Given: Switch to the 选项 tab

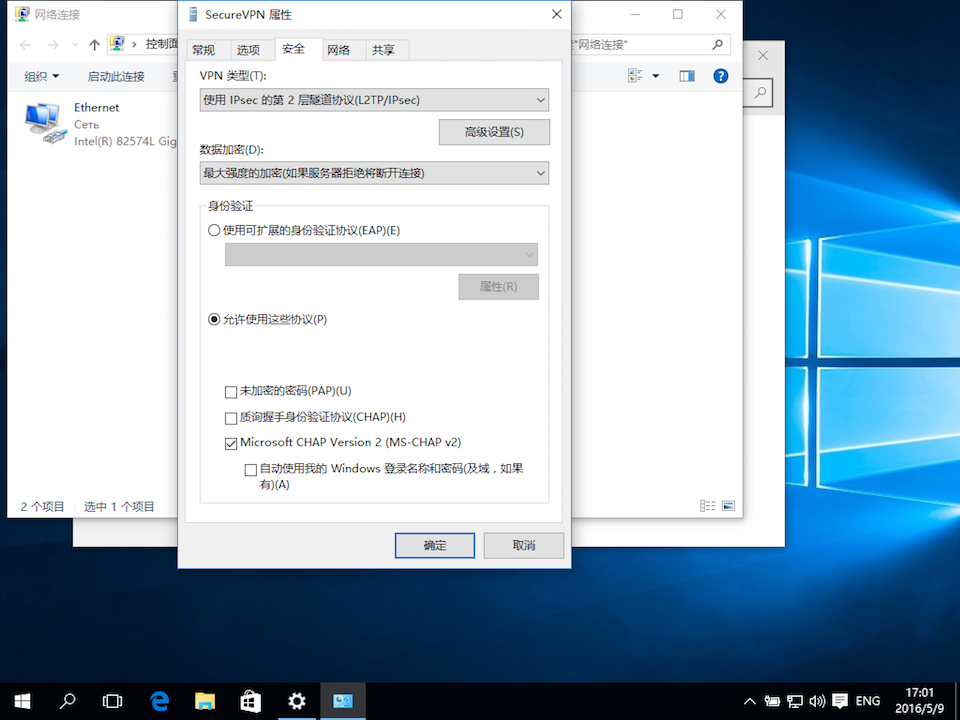Looking at the screenshot, I should [249, 50].
